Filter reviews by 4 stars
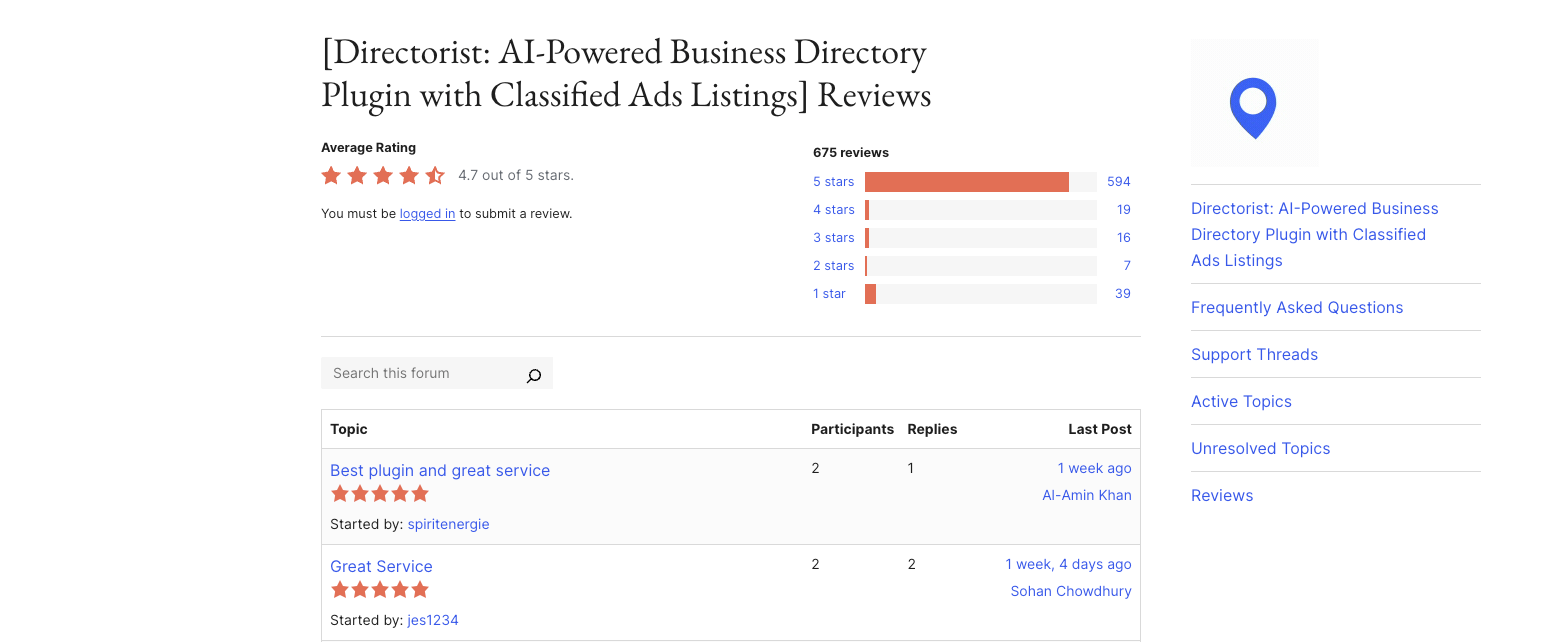This screenshot has width=1559, height=642. [x=834, y=210]
